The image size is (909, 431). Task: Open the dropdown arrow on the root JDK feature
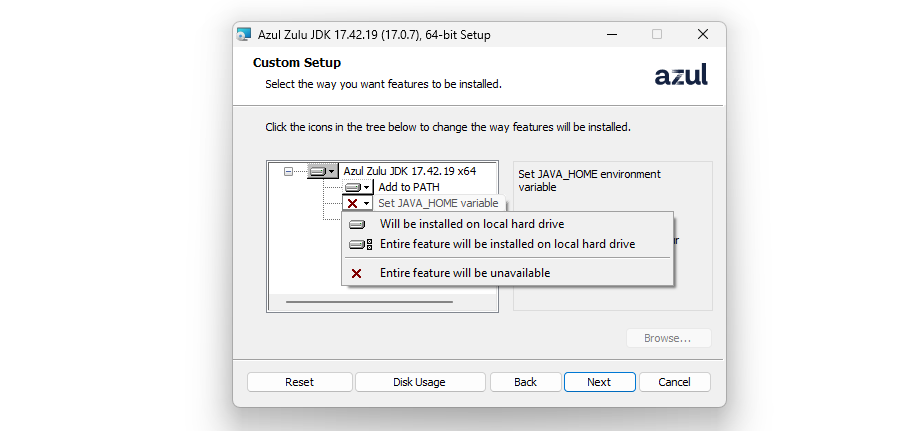pyautogui.click(x=332, y=172)
